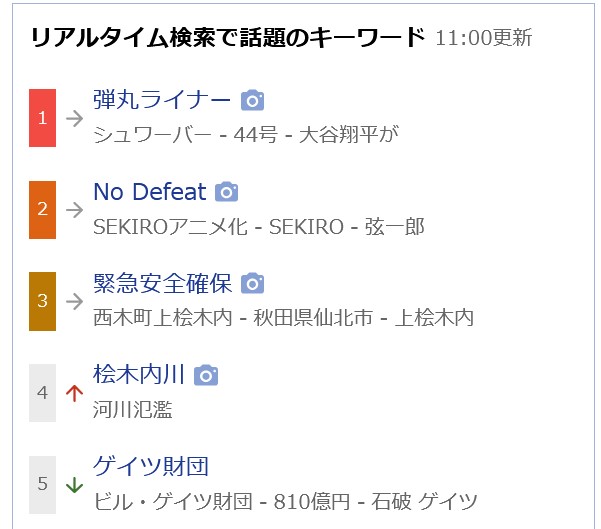Open the No Defeat keyword link
This screenshot has height=529, width=601.
[149, 192]
